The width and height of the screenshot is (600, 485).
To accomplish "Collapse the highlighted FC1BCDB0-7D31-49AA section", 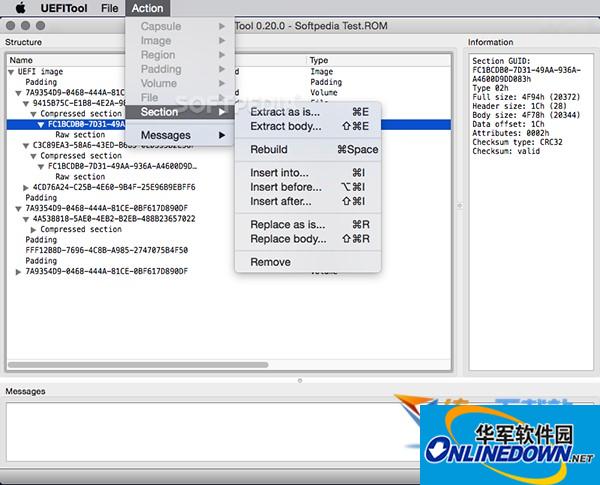I will pyautogui.click(x=41, y=124).
